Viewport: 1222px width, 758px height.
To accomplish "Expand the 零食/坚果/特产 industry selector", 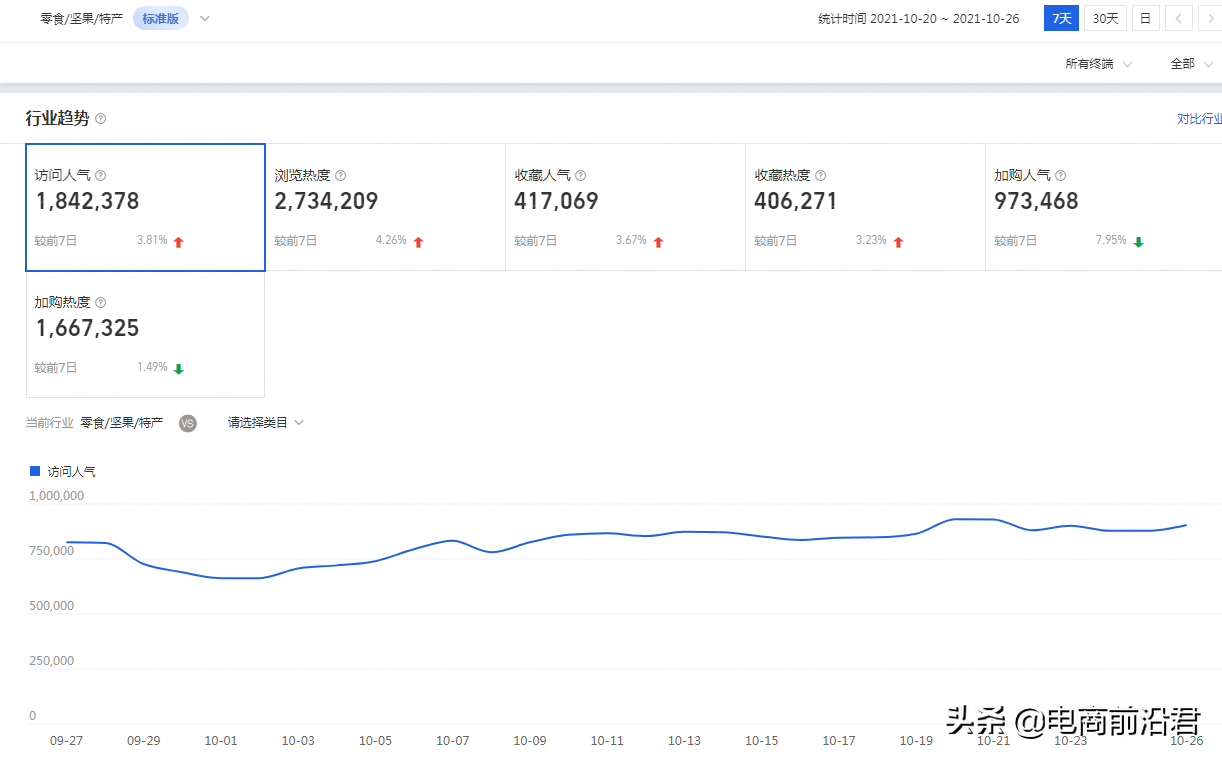I will [204, 18].
